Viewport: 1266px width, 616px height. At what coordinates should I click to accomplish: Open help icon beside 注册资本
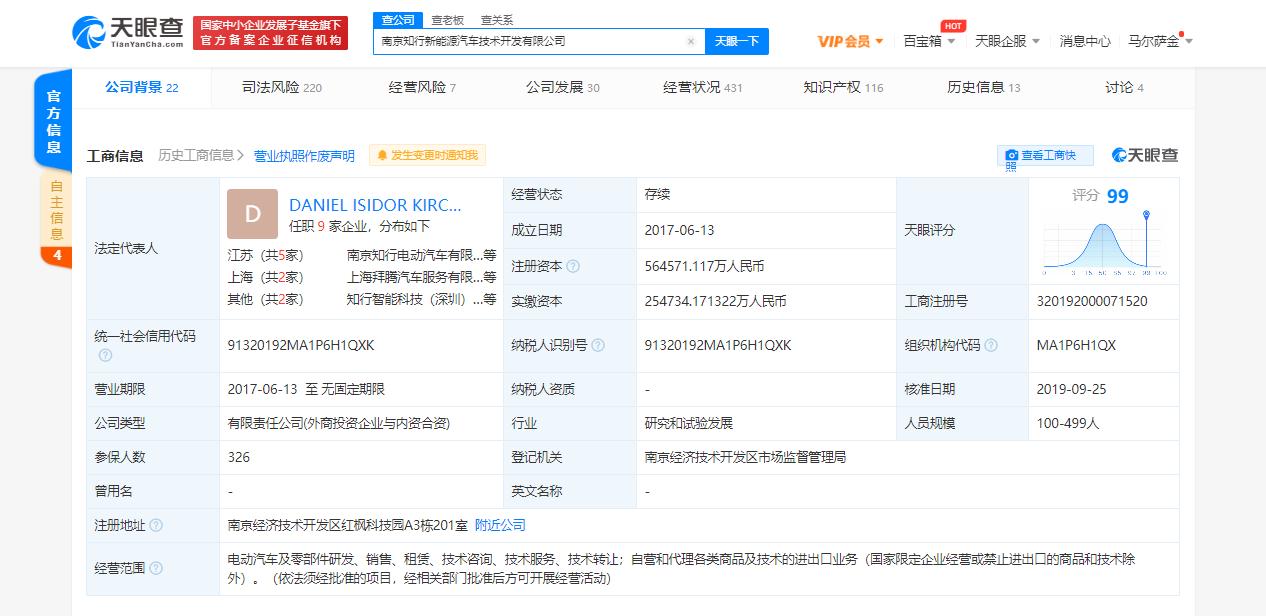point(573,266)
